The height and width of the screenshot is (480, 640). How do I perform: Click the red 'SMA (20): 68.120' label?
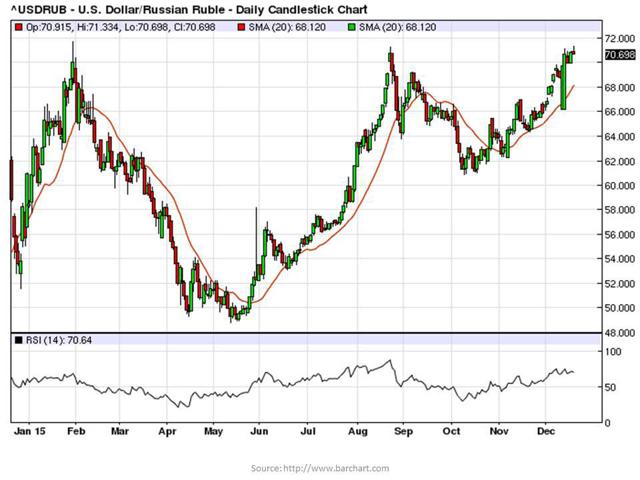287,27
